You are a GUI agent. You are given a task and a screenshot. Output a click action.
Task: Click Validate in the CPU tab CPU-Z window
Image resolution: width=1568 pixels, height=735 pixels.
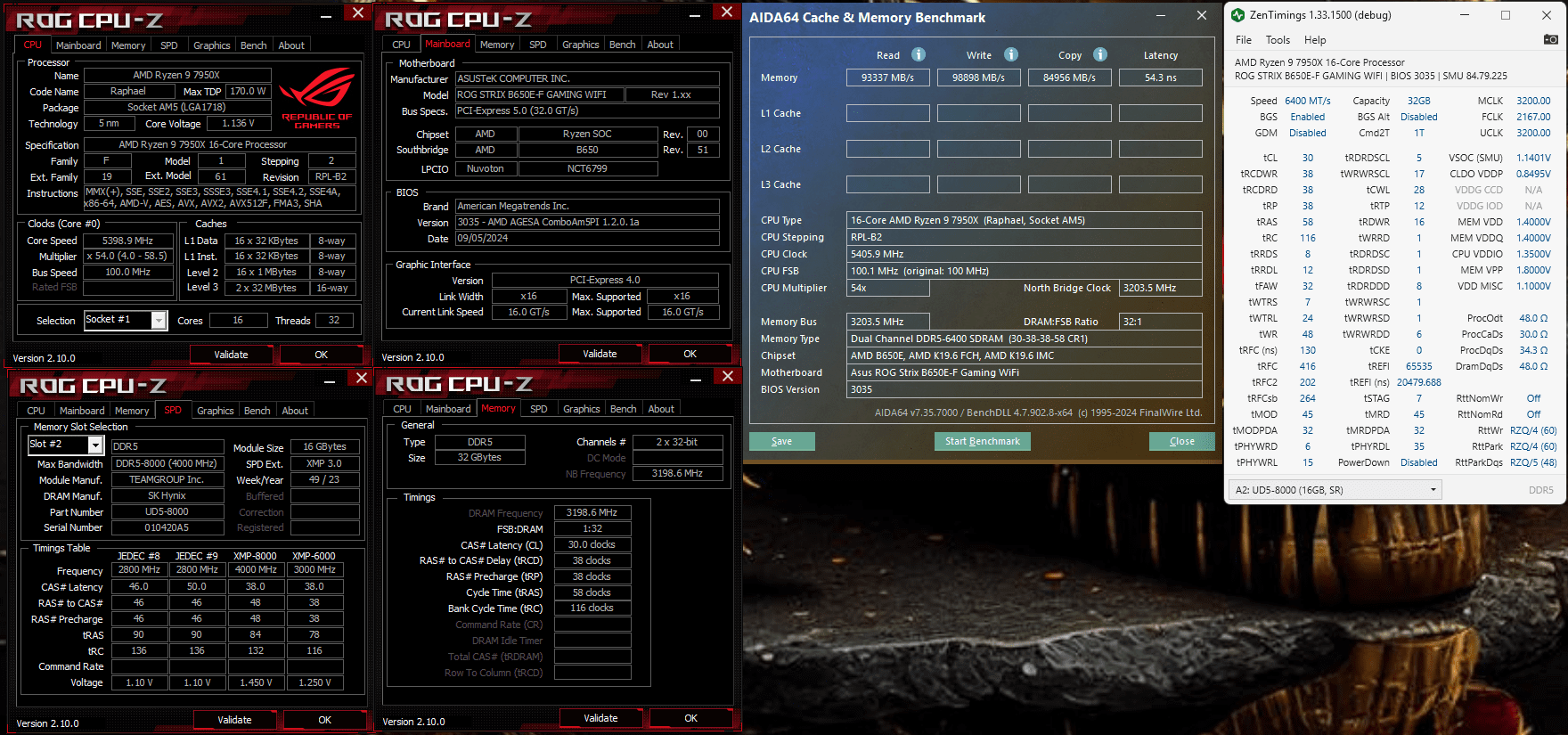pyautogui.click(x=231, y=355)
